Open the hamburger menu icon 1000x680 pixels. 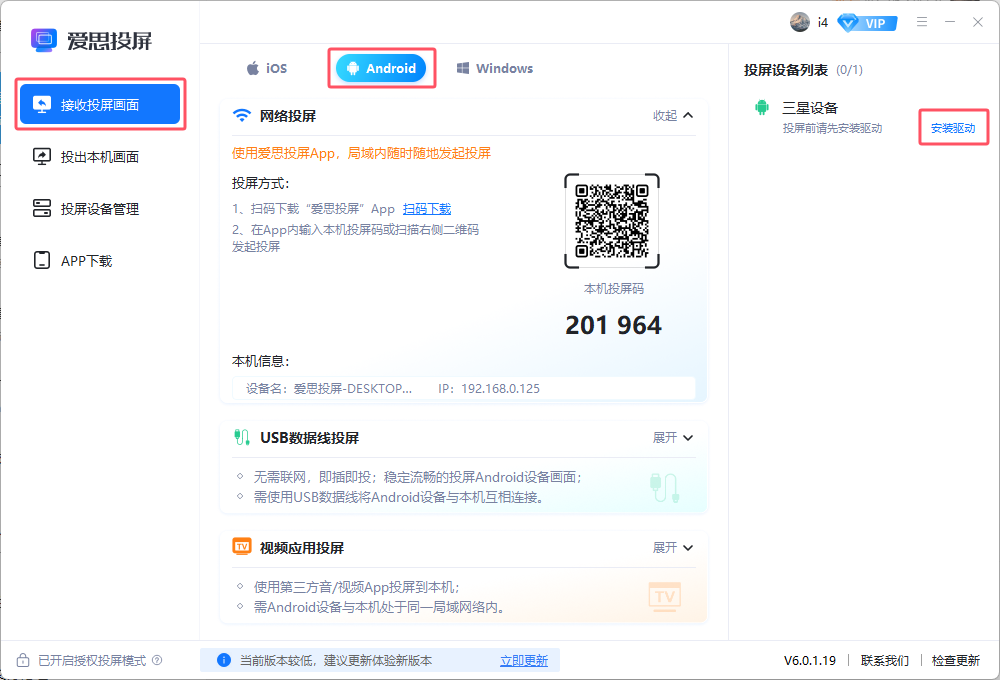click(x=921, y=22)
